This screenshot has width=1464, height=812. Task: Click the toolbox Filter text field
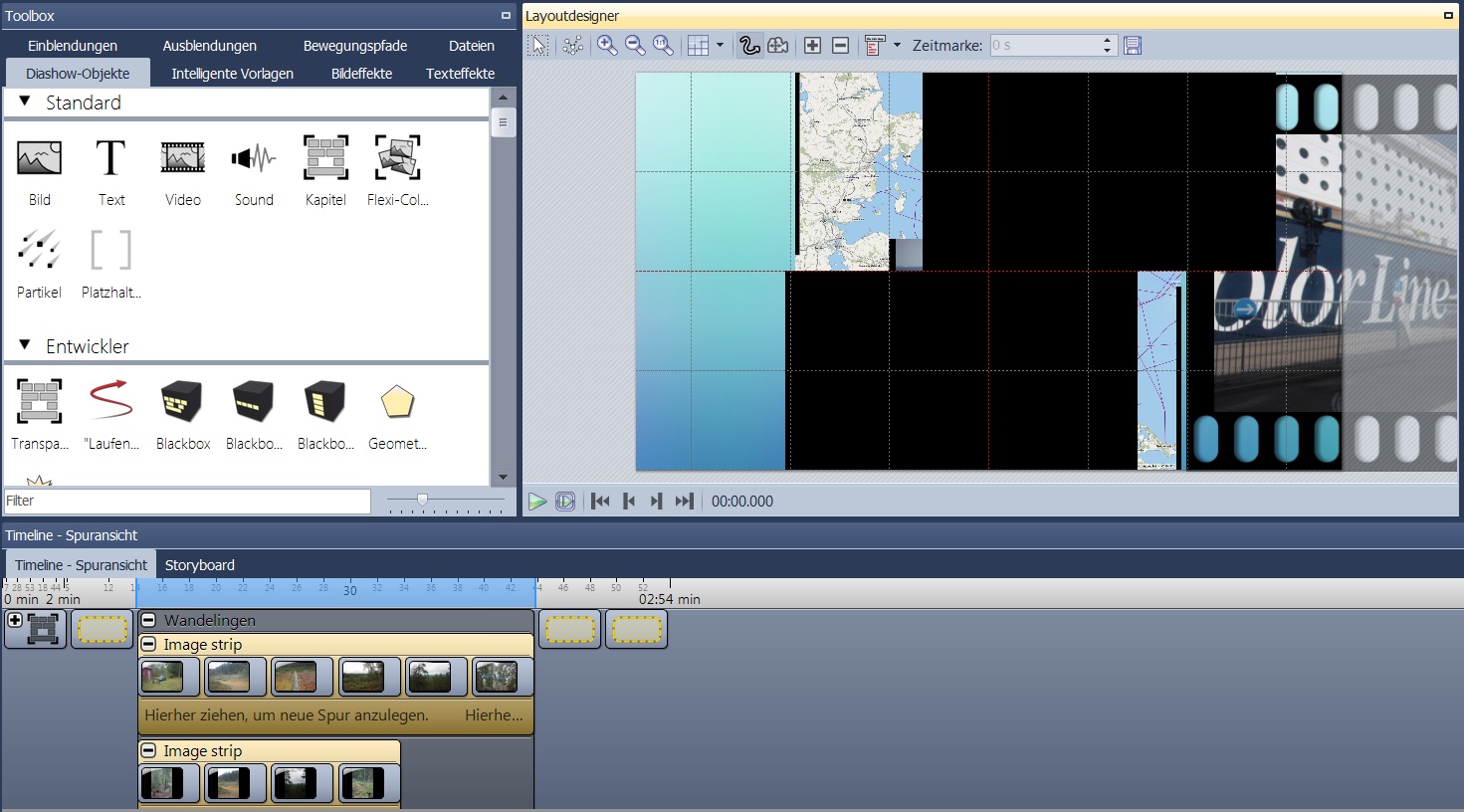(x=187, y=501)
